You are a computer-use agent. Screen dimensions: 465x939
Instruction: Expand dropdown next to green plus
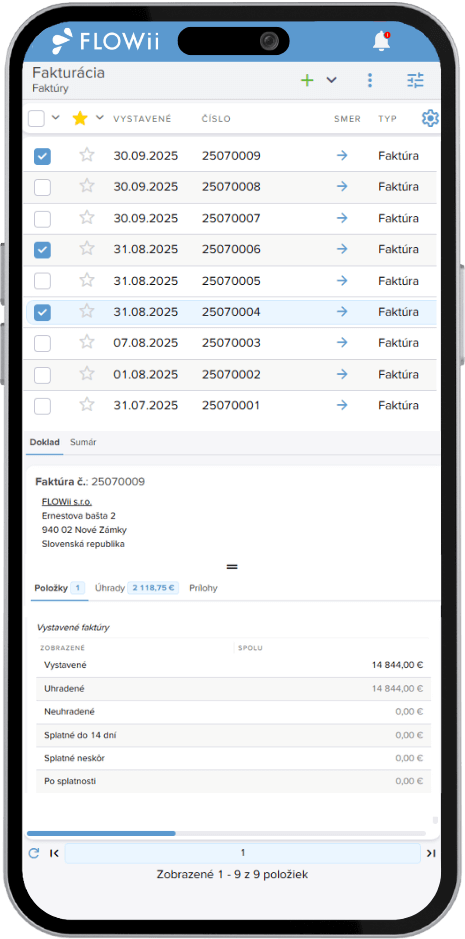(331, 80)
